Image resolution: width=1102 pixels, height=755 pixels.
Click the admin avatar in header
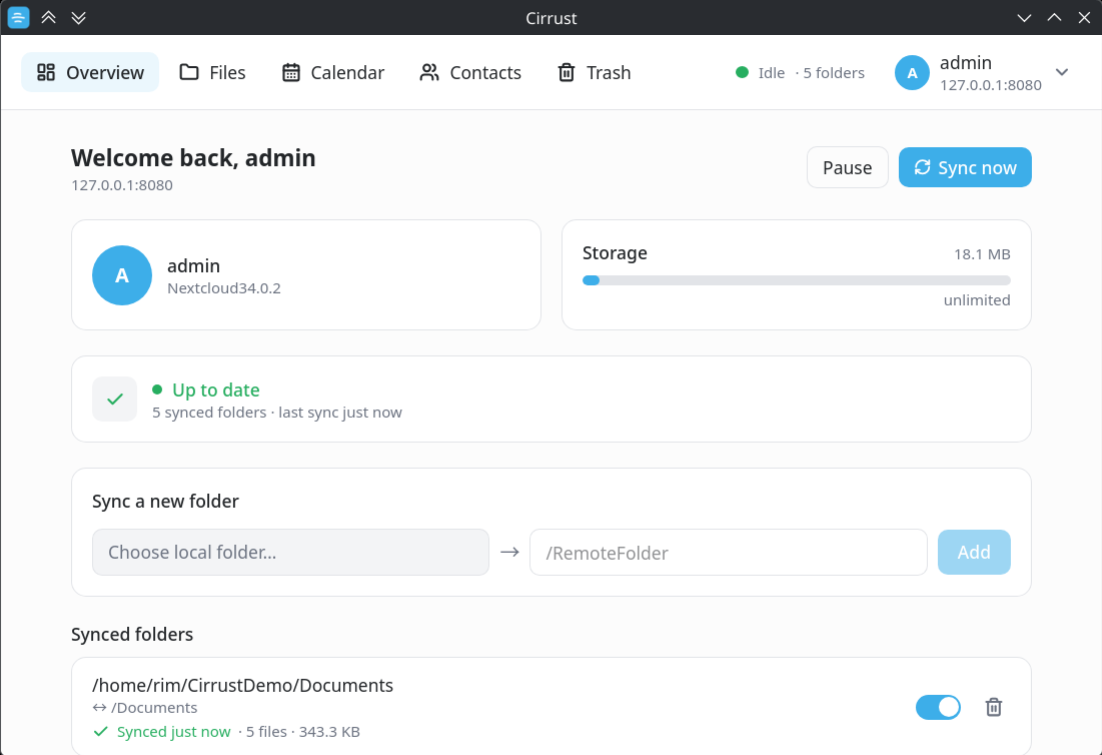(x=912, y=73)
